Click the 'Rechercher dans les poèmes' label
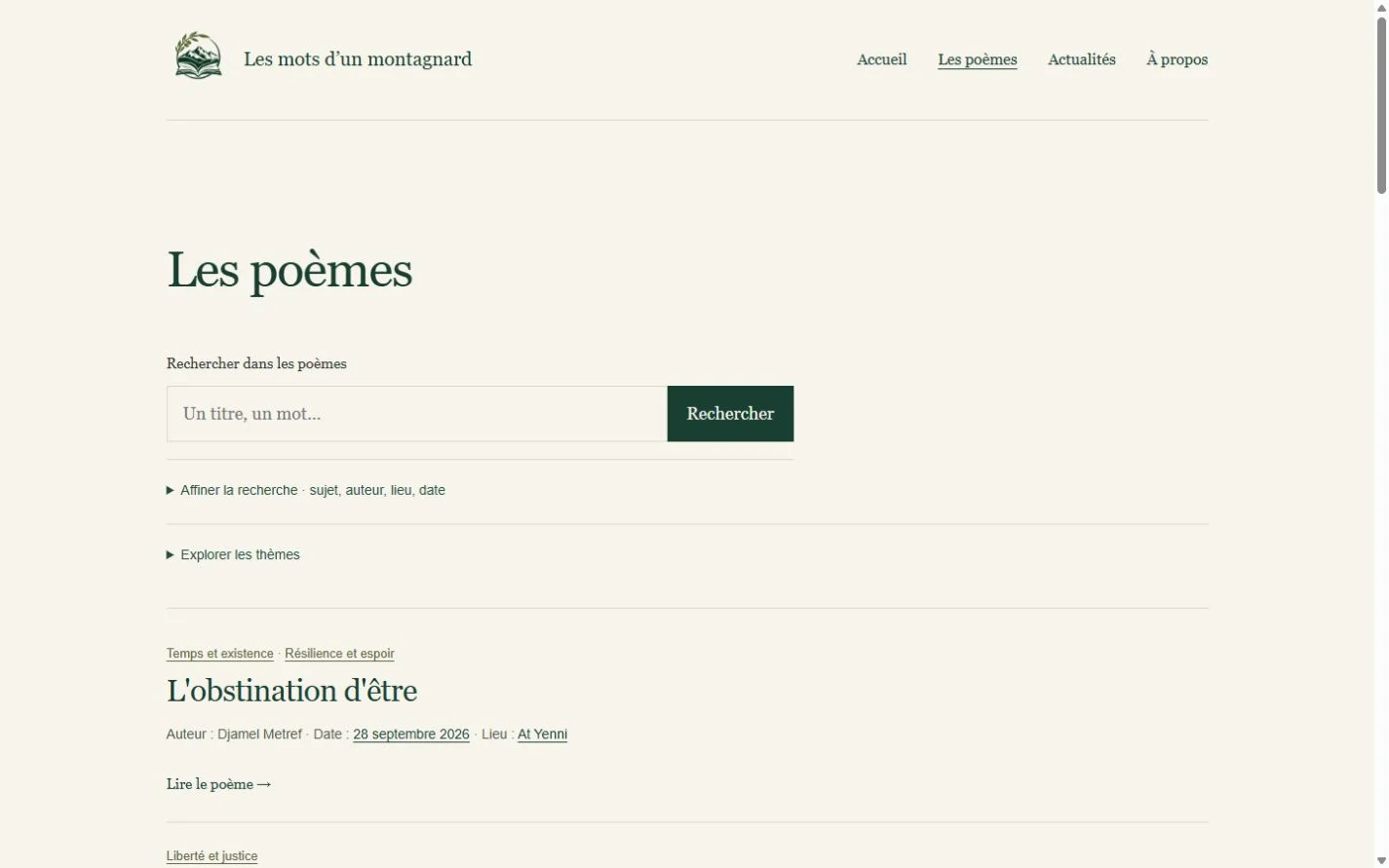Screen dimensions: 1389x868 coord(256,363)
